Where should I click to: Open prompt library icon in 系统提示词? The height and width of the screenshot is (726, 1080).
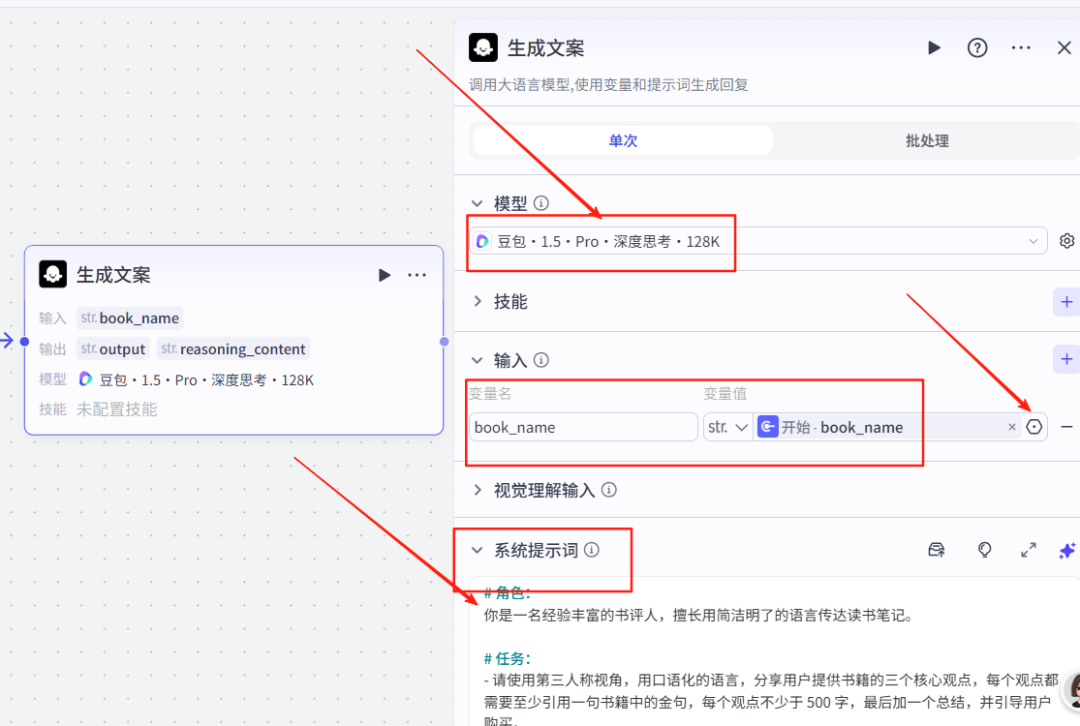point(936,550)
